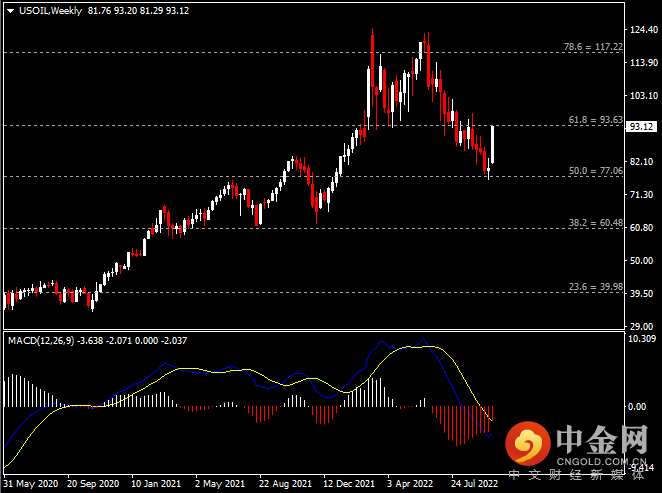The image size is (662, 493).
Task: Click price axis value 71.30
Action: [x=641, y=195]
